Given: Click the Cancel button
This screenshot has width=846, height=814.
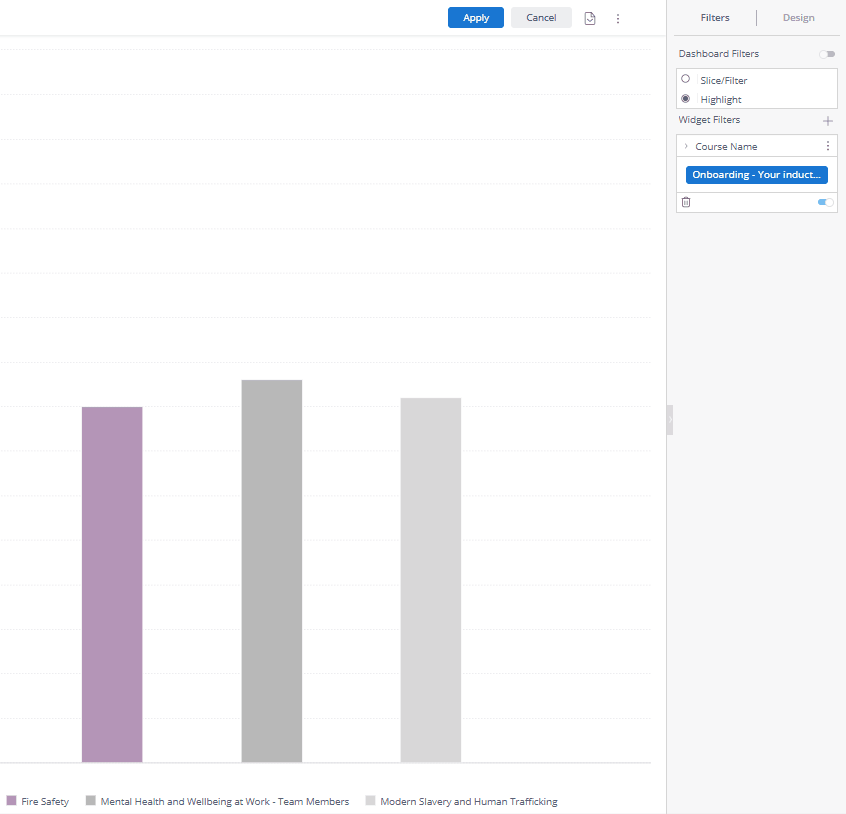Looking at the screenshot, I should [x=541, y=18].
